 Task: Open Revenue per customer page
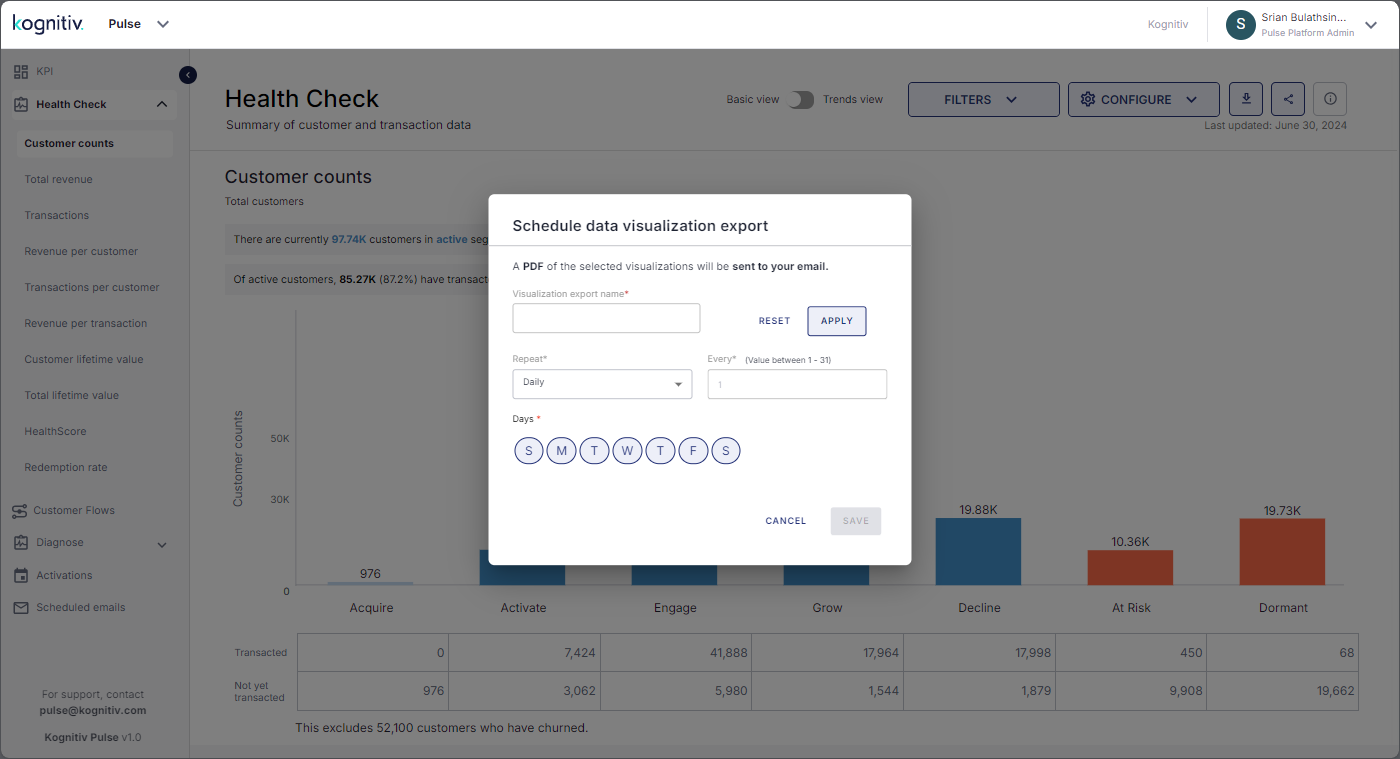point(81,252)
